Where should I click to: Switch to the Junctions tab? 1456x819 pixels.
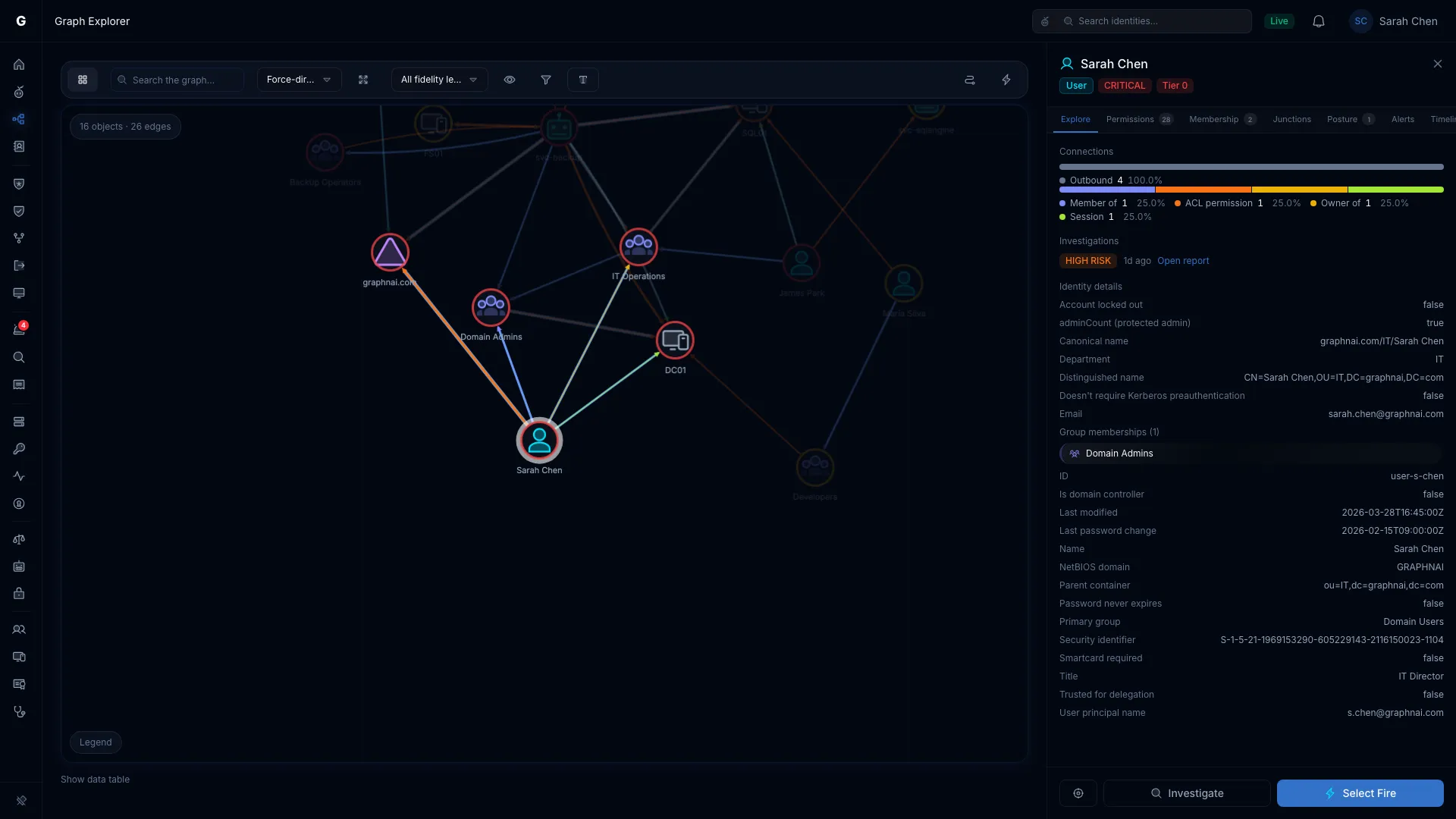point(1291,119)
